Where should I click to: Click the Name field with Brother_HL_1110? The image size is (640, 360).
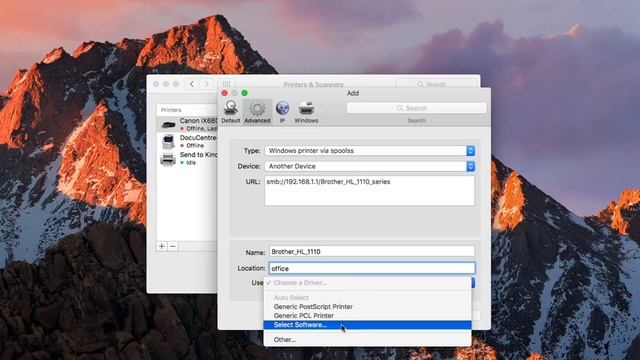point(372,251)
